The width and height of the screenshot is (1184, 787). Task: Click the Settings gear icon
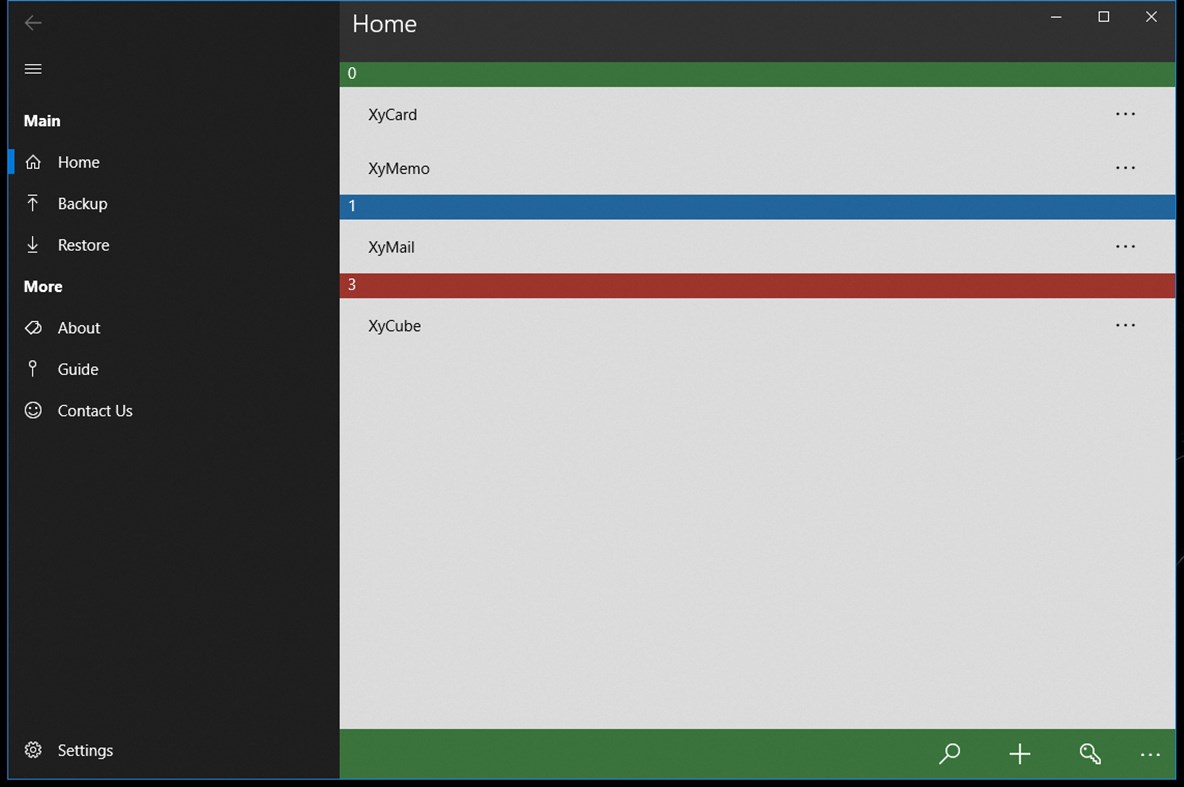pos(32,749)
